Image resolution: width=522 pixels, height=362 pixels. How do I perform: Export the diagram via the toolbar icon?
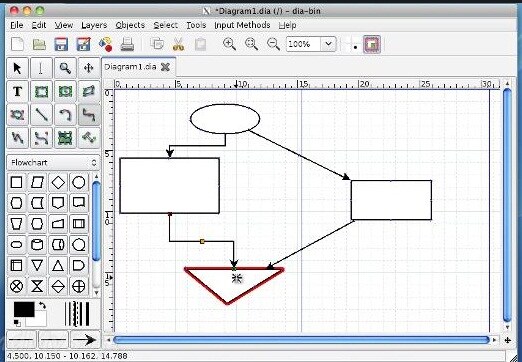pos(105,44)
